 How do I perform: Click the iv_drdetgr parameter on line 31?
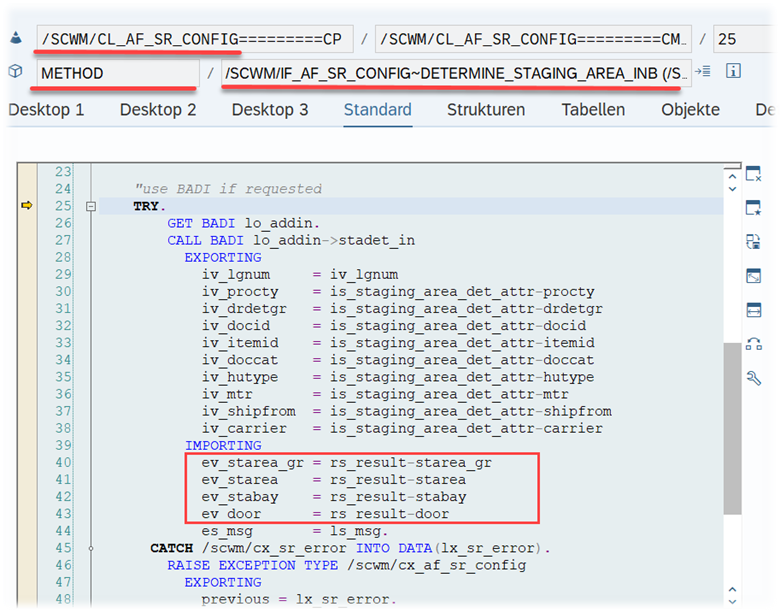click(x=244, y=308)
